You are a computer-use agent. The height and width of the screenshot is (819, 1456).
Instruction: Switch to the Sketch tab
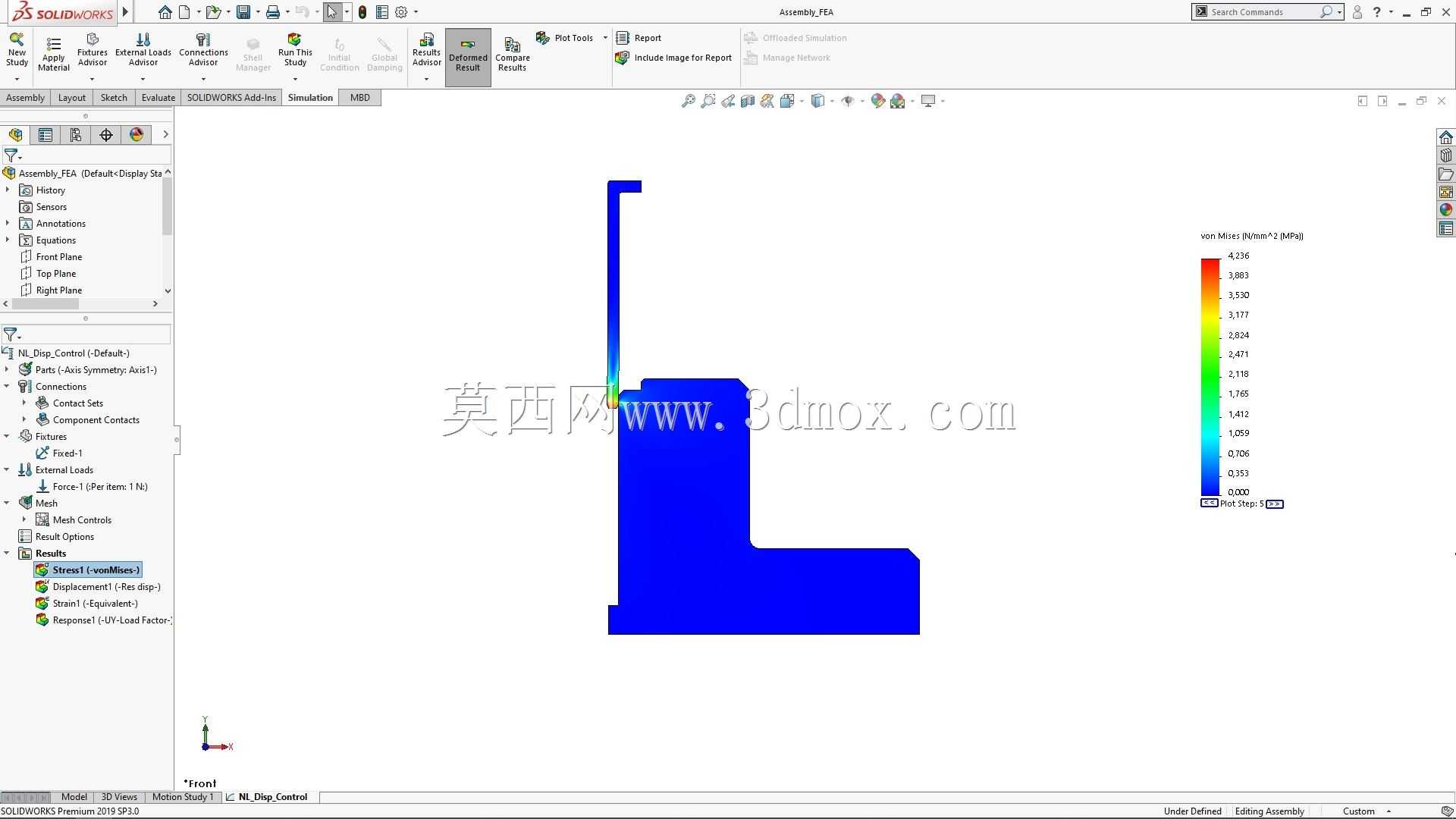coord(114,98)
